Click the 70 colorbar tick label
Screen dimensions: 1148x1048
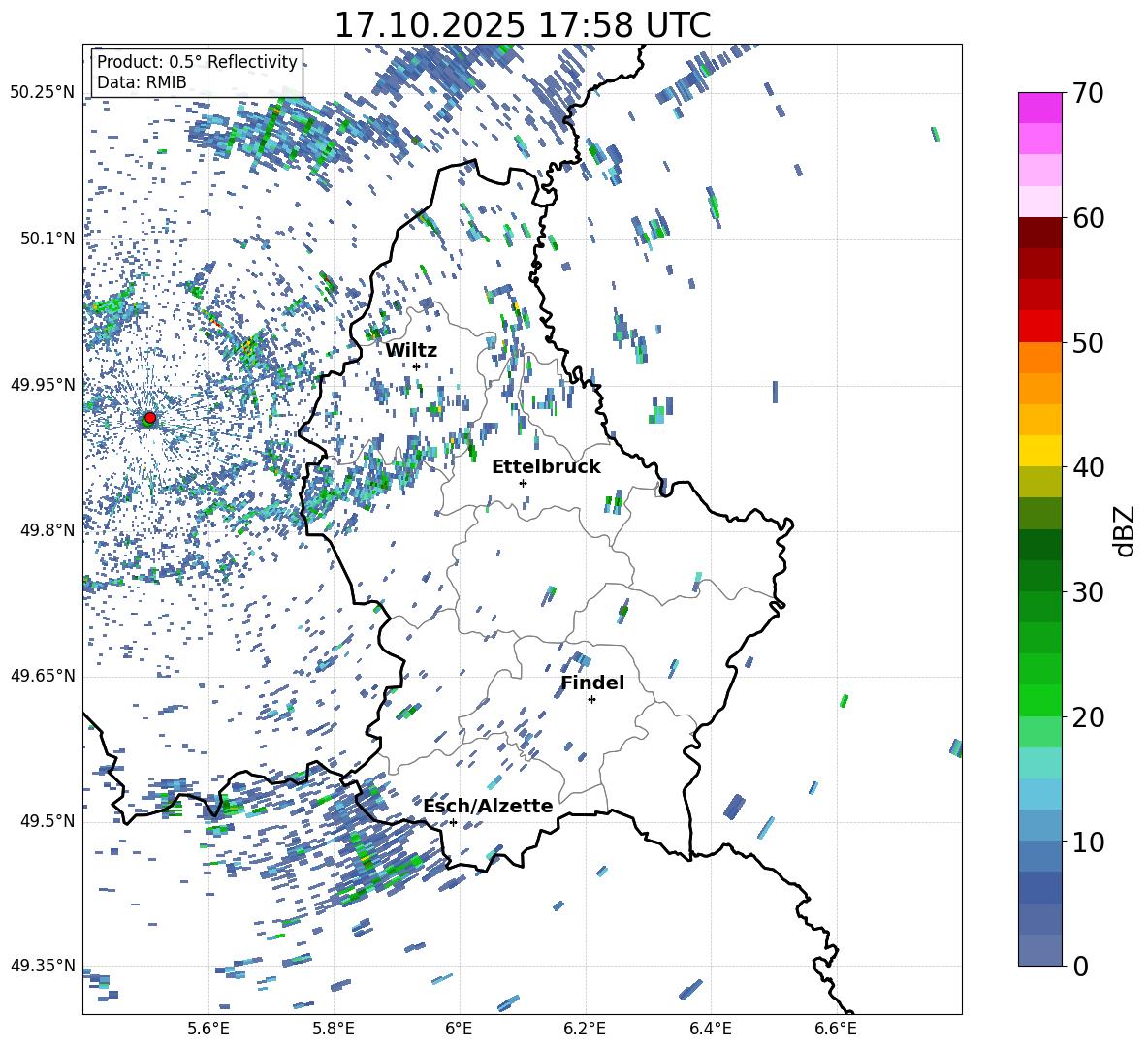(1088, 93)
